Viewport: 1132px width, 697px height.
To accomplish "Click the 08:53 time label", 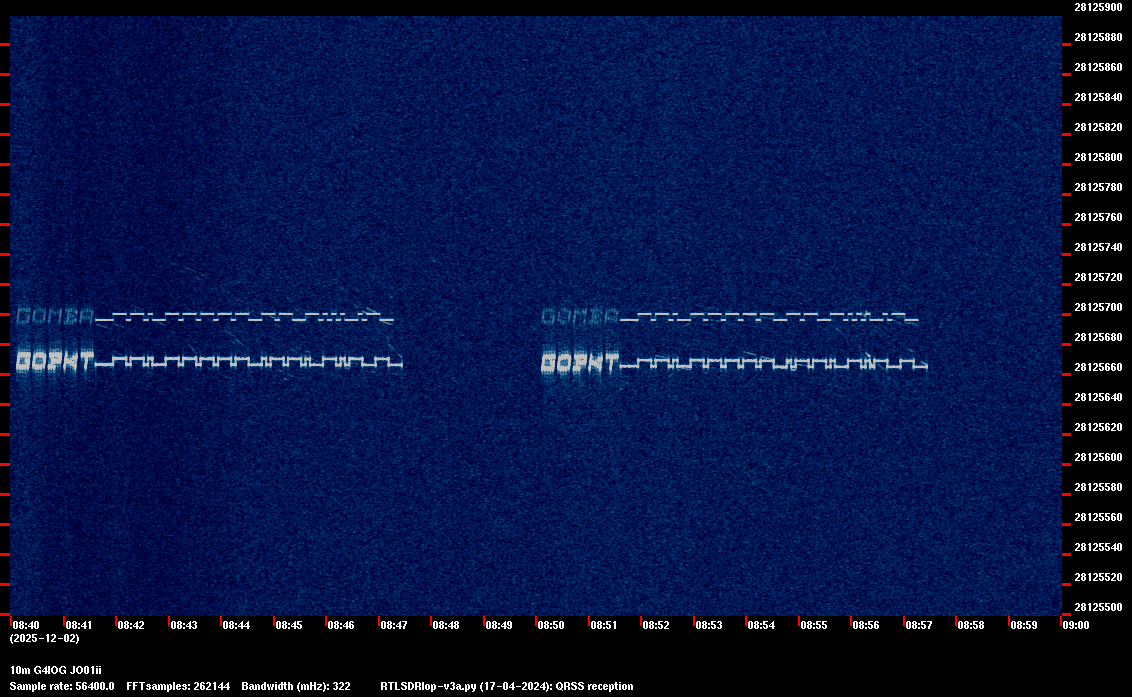I will click(708, 625).
